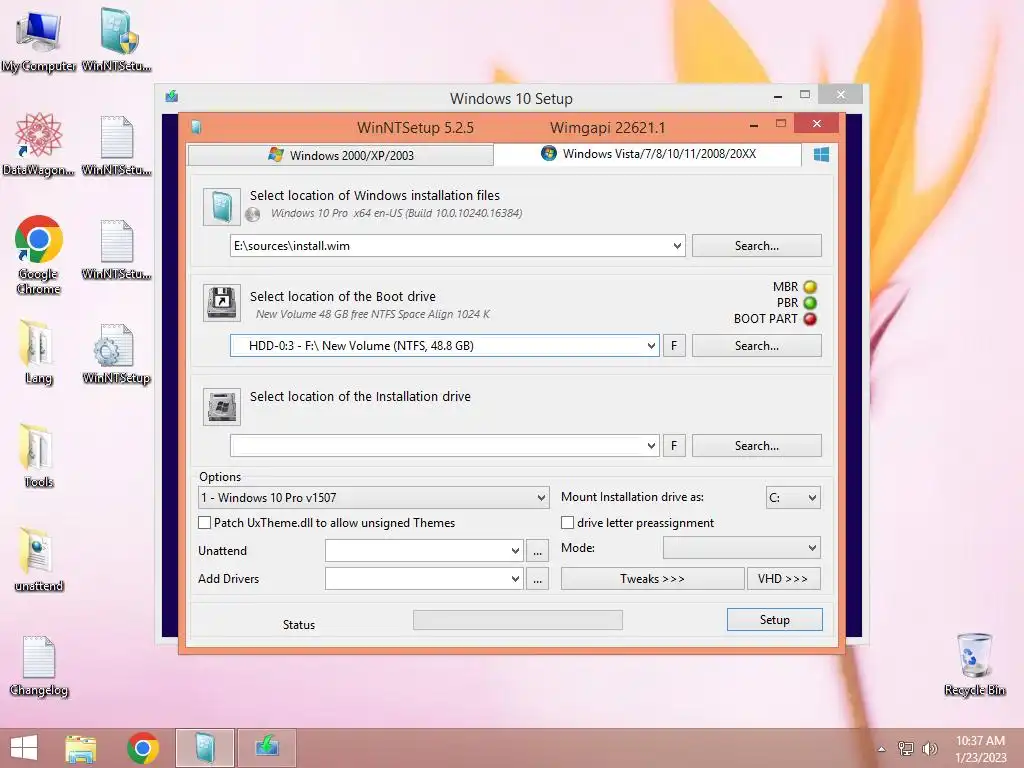
Task: Open the Start menu from the taskbar
Action: 24,748
